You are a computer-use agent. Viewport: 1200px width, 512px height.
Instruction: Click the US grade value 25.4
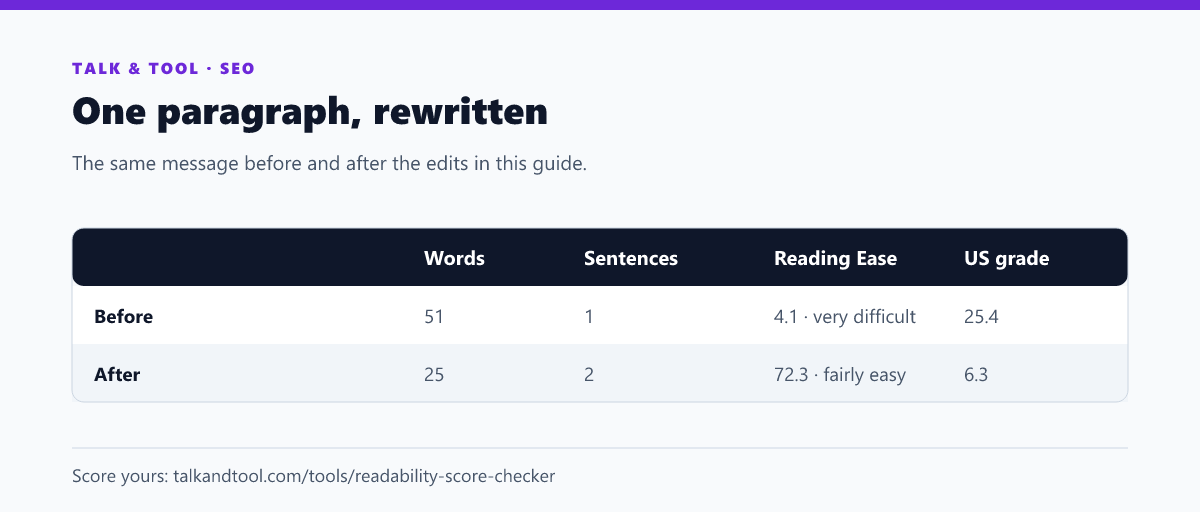[982, 317]
